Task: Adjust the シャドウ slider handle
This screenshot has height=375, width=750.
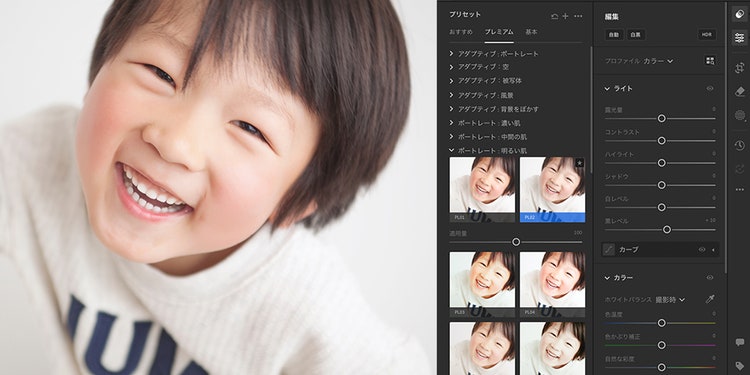Action: coord(662,185)
